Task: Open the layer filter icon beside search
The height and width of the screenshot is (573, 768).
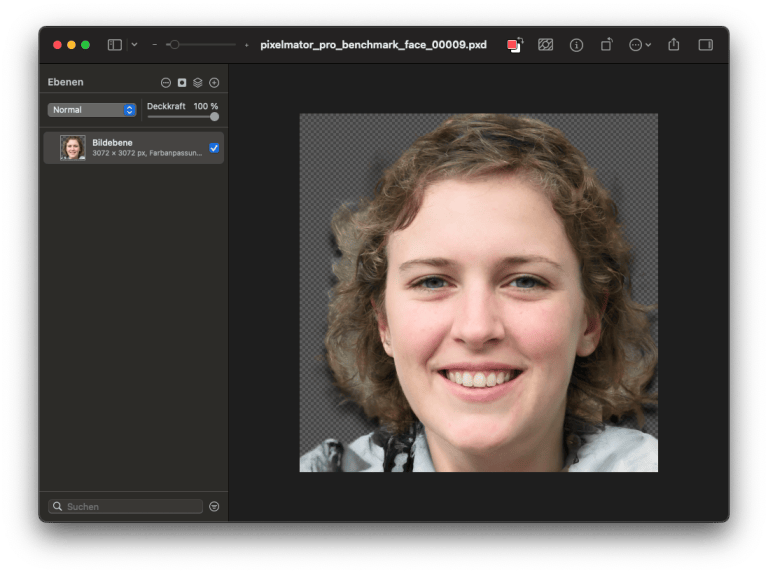Action: [214, 506]
